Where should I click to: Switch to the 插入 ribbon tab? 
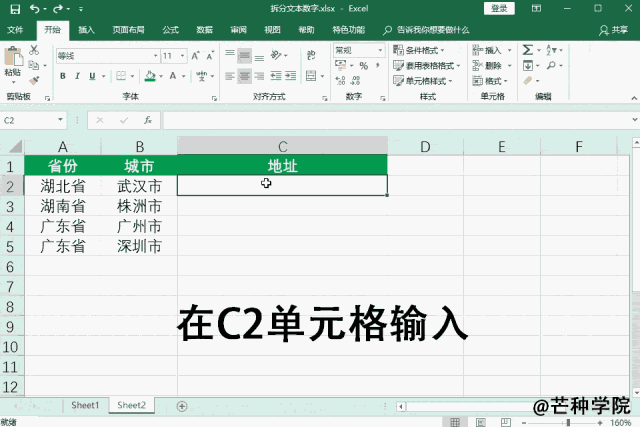click(87, 30)
